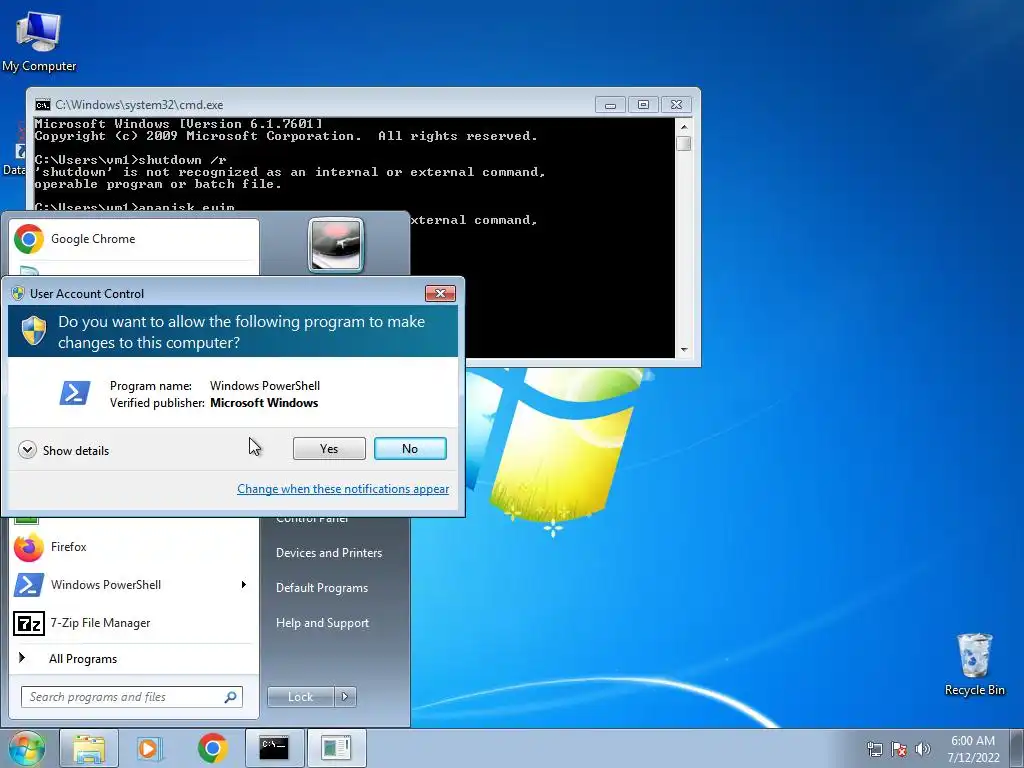Close the User Account Control dialog

point(440,293)
